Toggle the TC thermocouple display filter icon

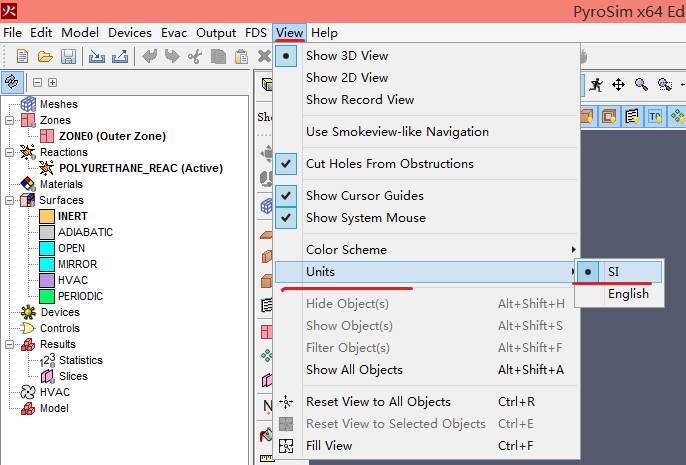(654, 116)
